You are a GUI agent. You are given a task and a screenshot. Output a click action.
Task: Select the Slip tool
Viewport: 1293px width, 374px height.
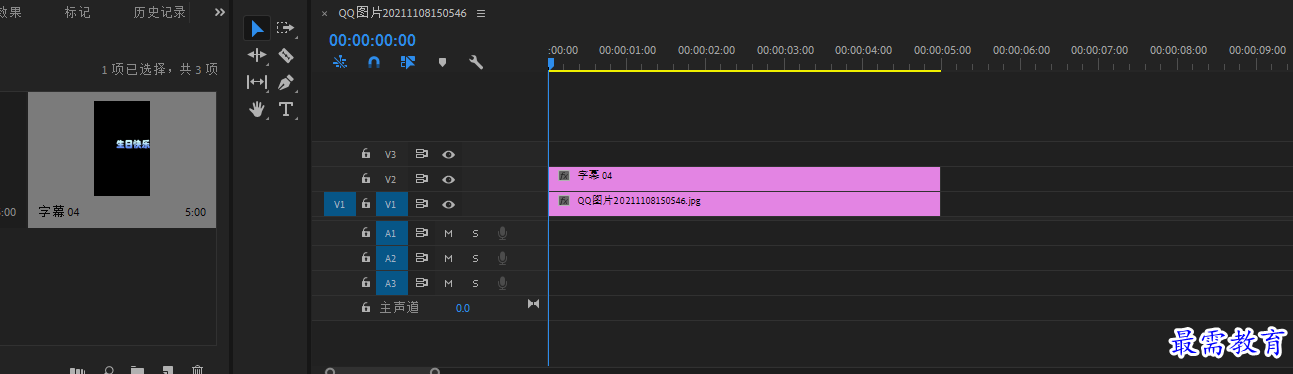(x=257, y=82)
